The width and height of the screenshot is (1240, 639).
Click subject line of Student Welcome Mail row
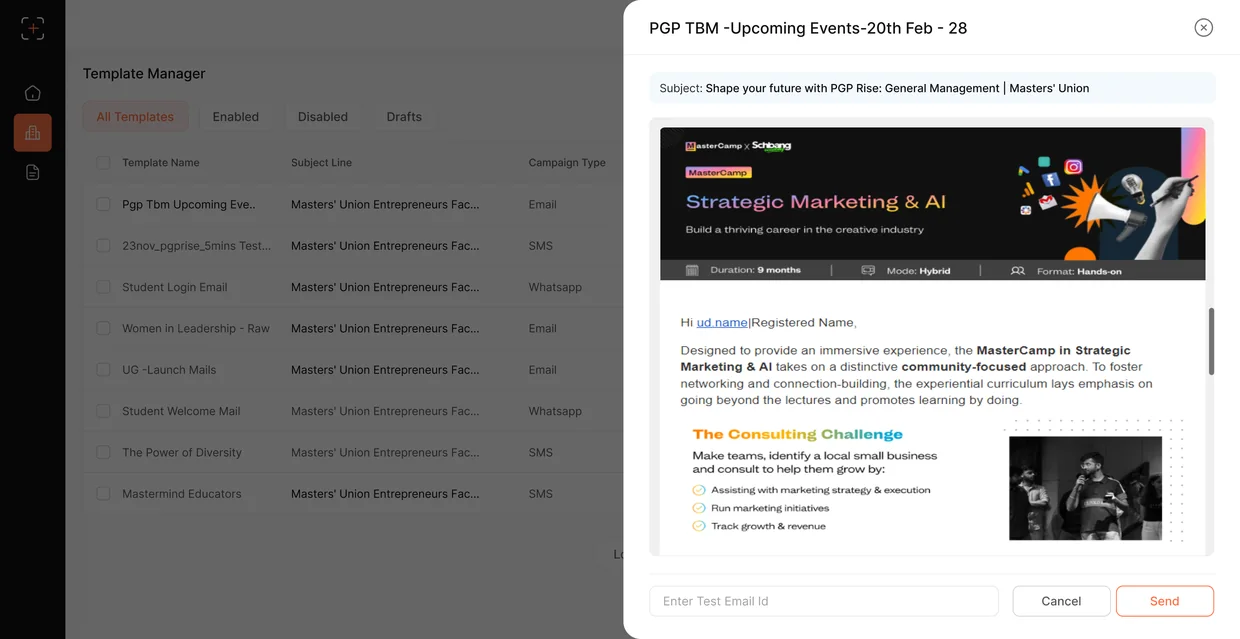pyautogui.click(x=385, y=411)
